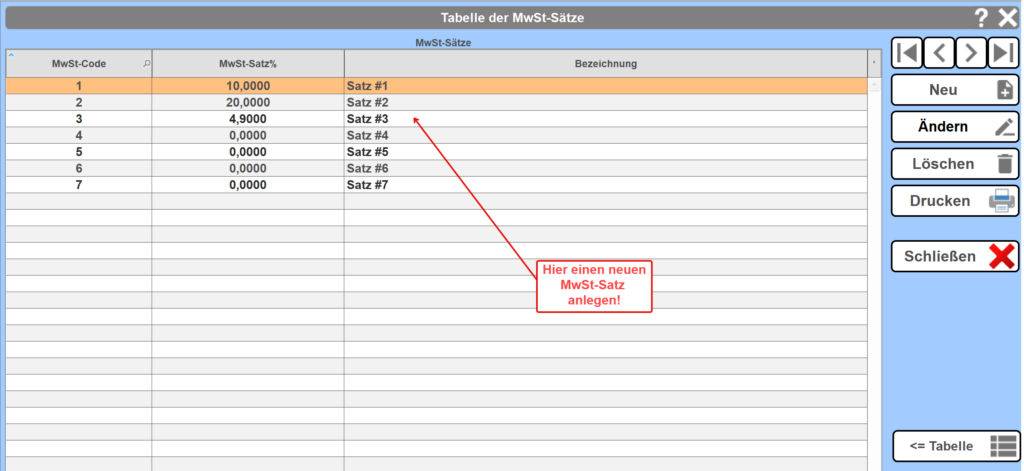Create a new entry with Neu button
The height and width of the screenshot is (471, 1024).
click(954, 90)
